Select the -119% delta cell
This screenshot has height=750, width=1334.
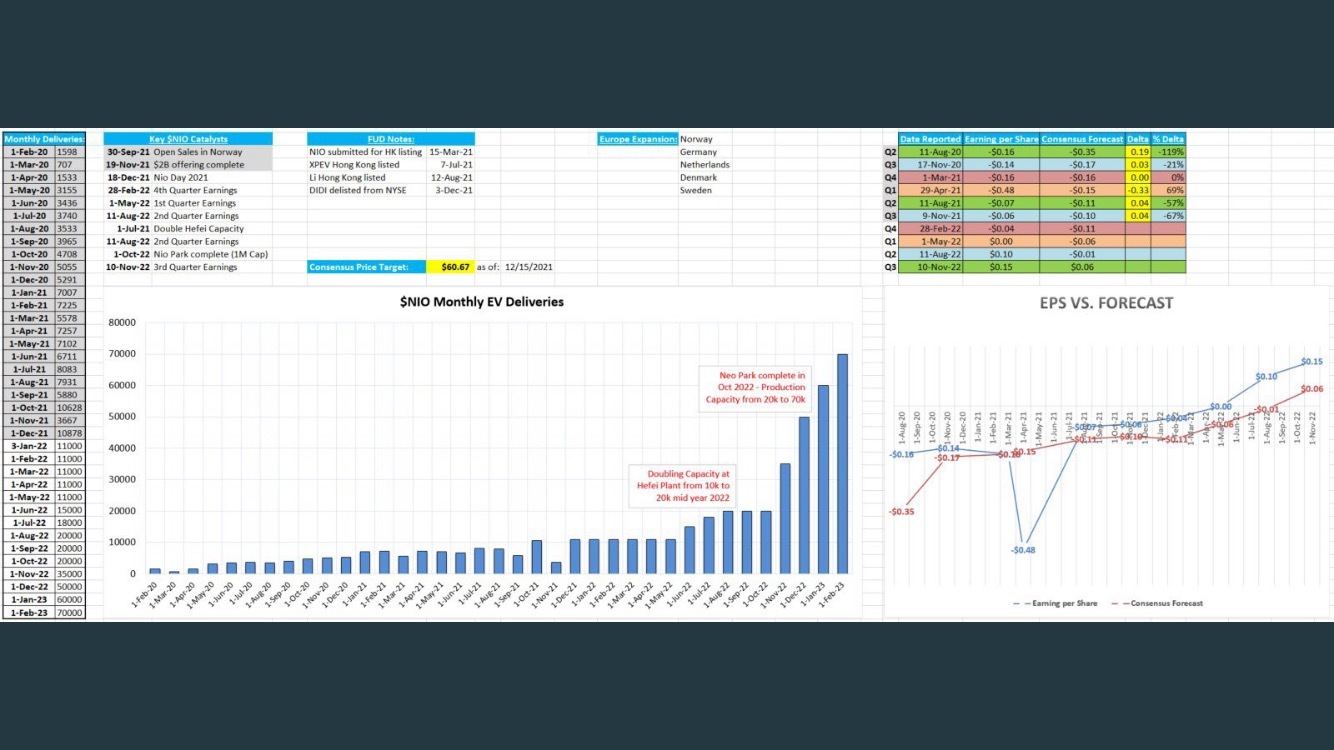coord(1168,152)
